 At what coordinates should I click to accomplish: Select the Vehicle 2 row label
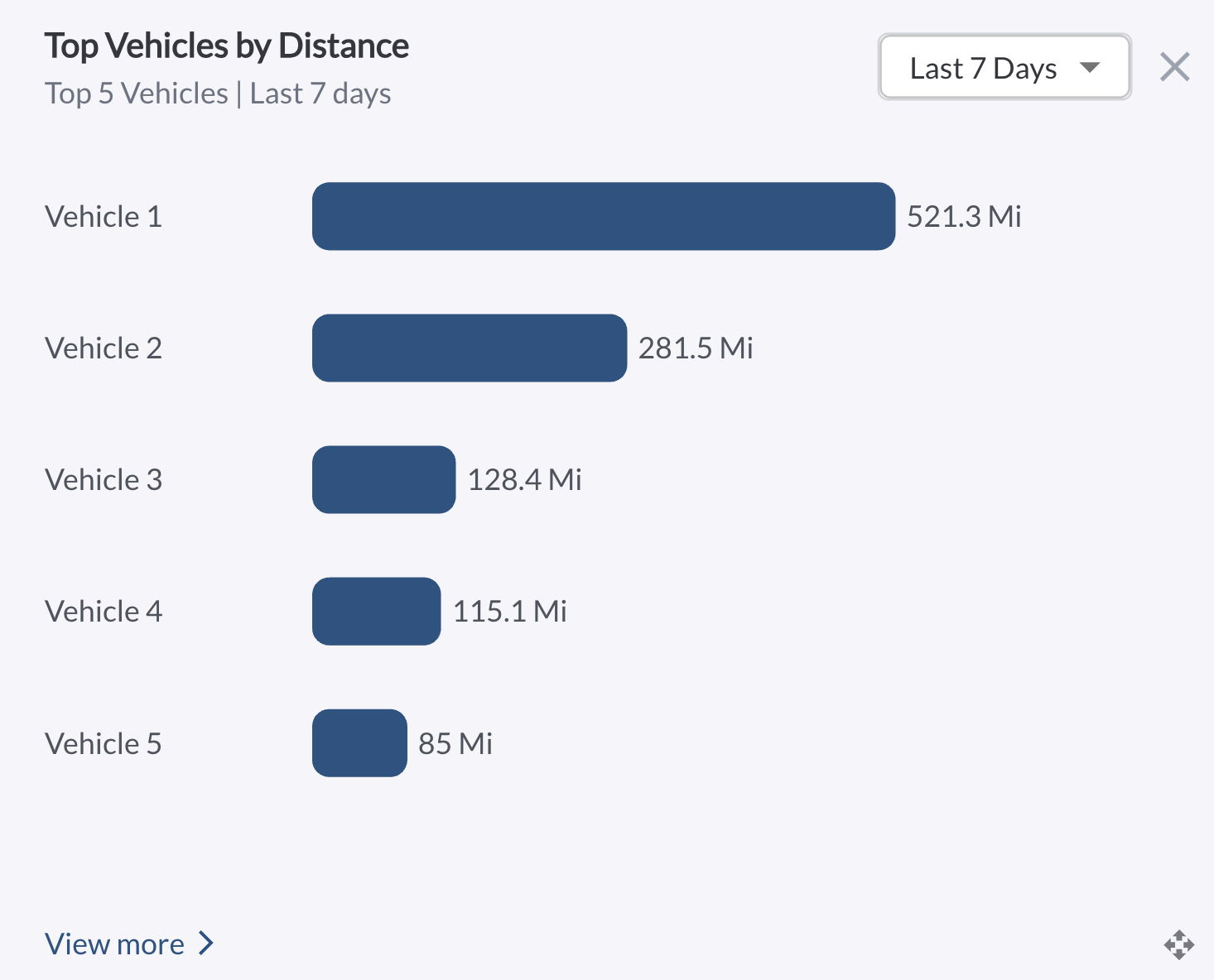[104, 348]
